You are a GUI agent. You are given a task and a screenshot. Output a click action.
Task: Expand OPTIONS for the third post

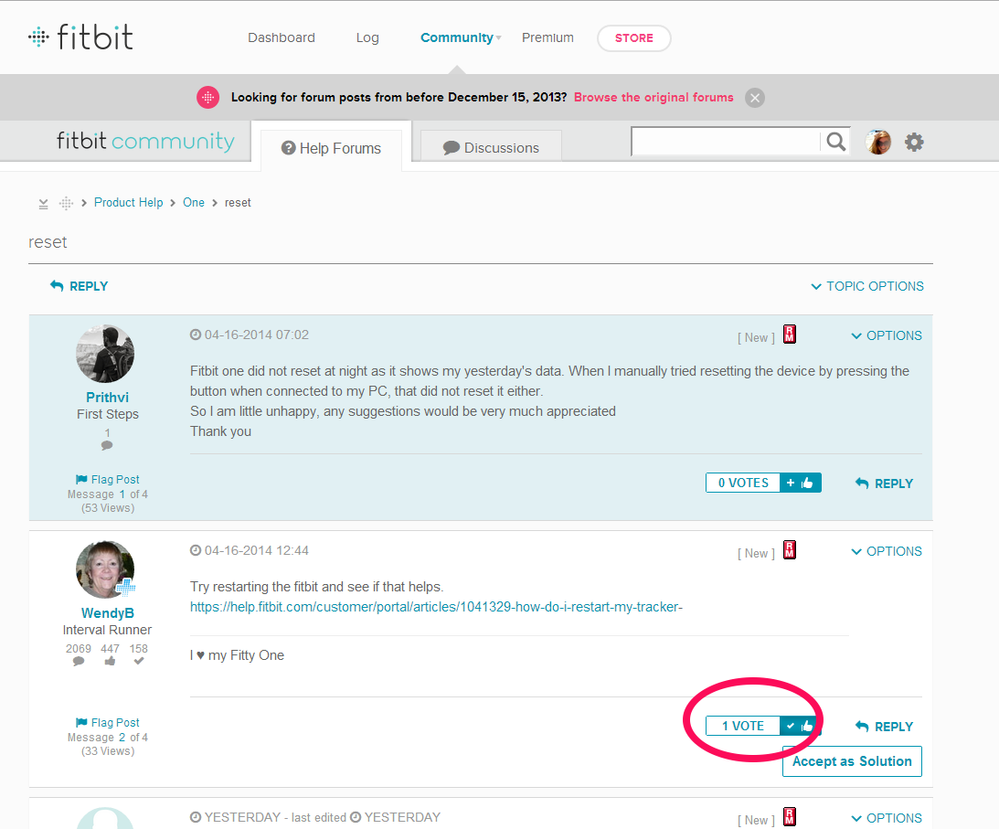pyautogui.click(x=886, y=818)
